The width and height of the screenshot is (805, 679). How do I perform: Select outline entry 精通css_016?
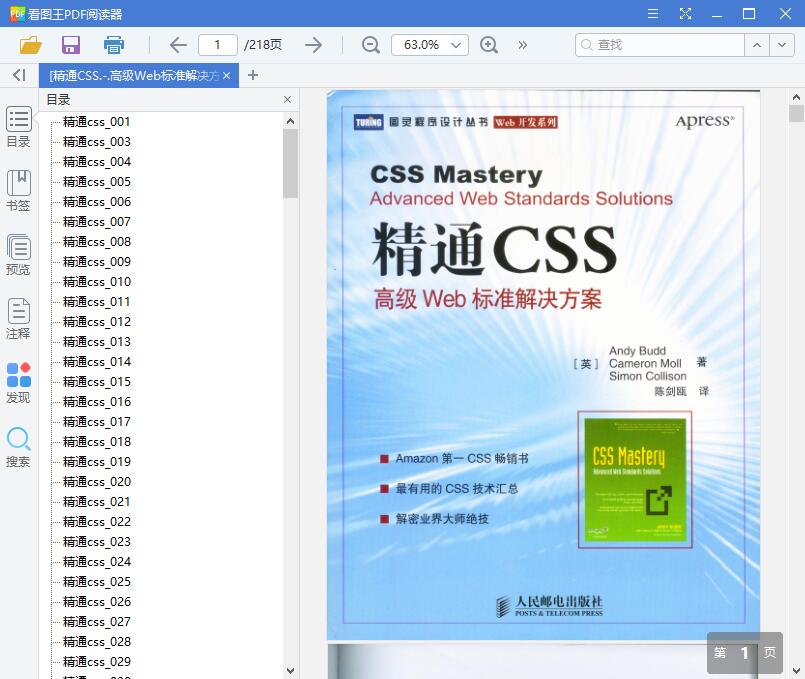pyautogui.click(x=97, y=402)
